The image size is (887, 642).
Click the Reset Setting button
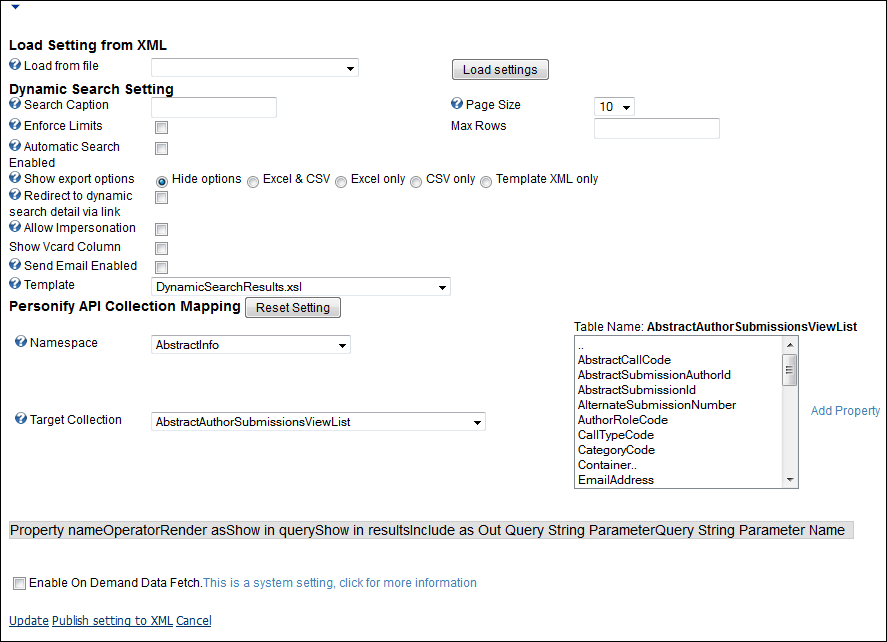click(x=292, y=308)
